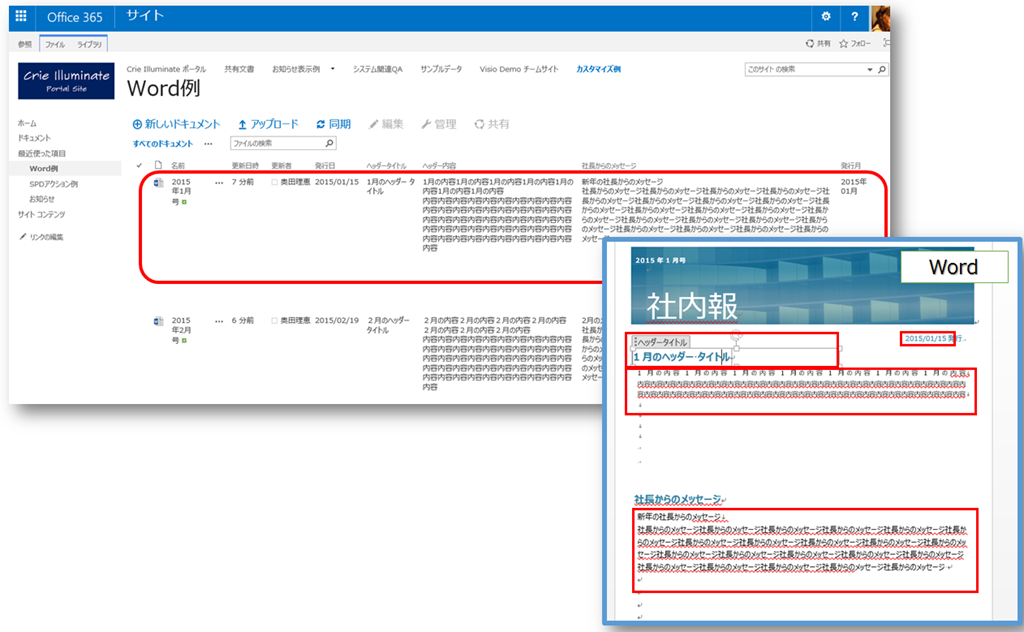Click the site search magnifier icon
This screenshot has width=1024, height=632.
coord(881,70)
